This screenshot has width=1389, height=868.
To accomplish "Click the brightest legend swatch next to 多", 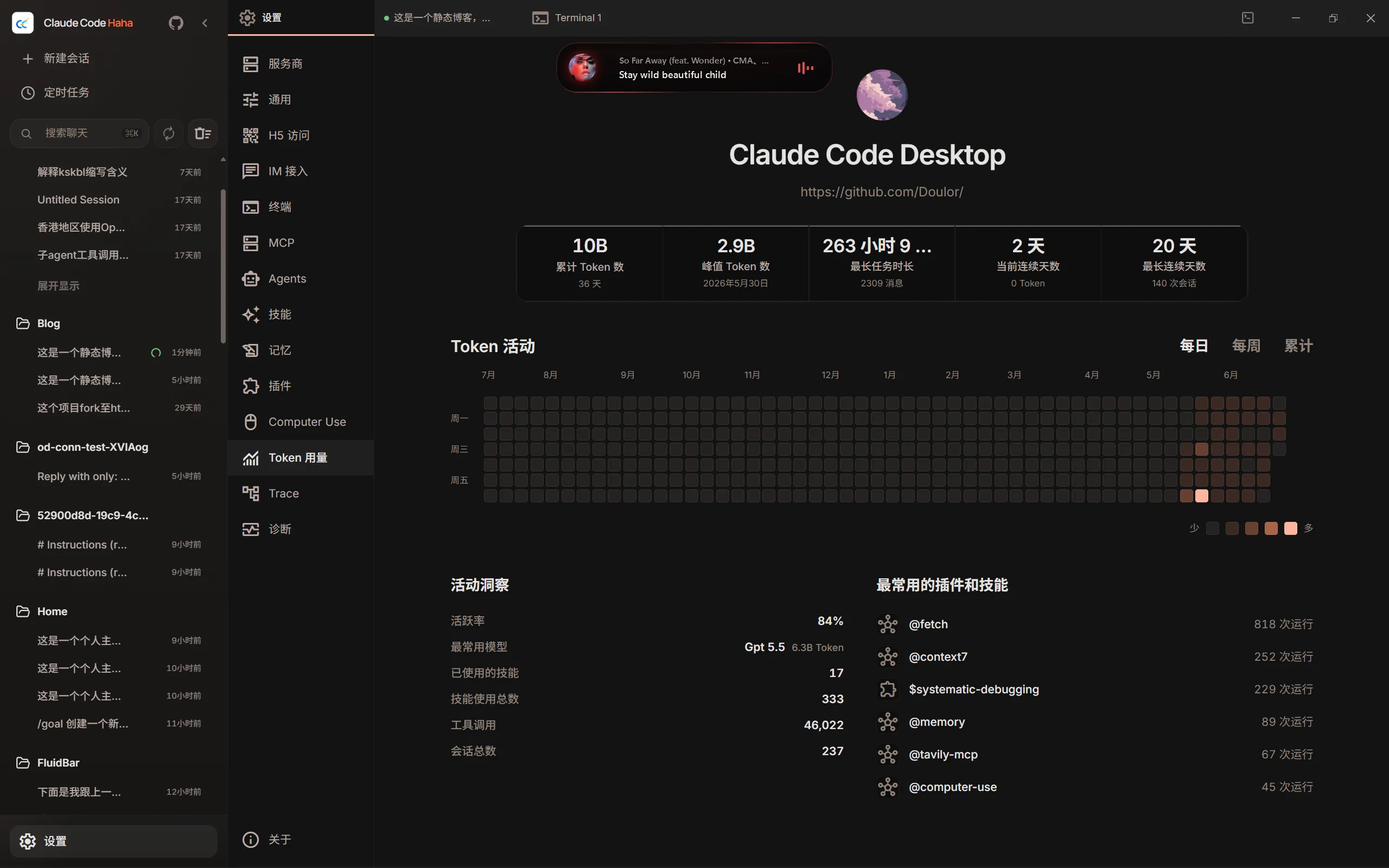I will click(1290, 528).
